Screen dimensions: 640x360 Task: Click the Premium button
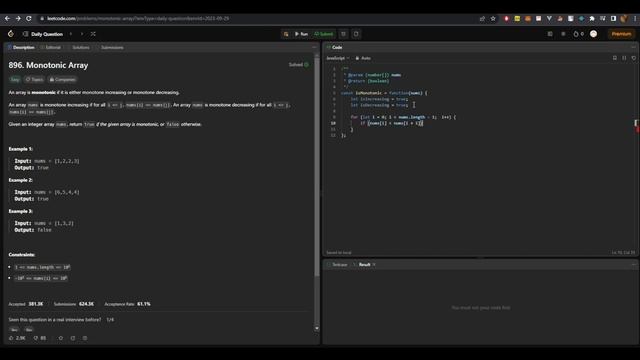coord(621,34)
